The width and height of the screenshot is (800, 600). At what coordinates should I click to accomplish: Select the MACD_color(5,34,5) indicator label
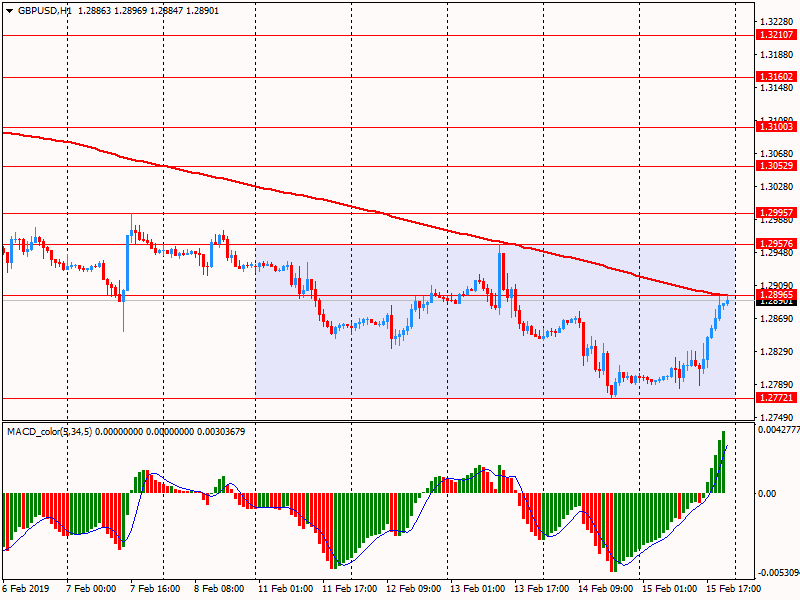point(49,432)
